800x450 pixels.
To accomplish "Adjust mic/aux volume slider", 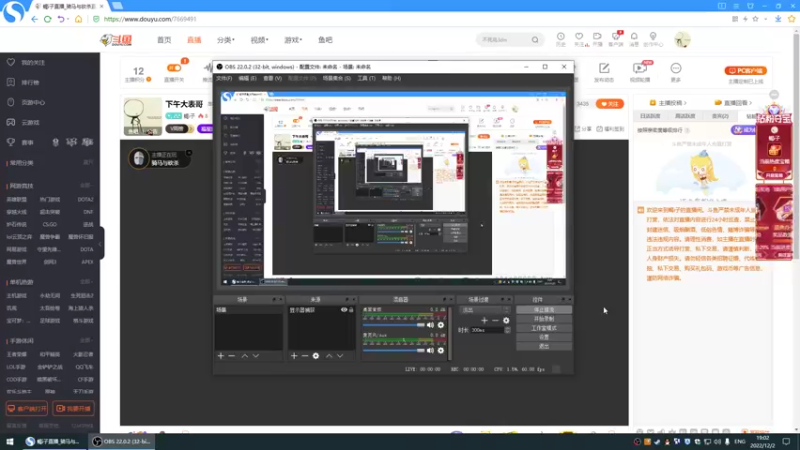I will tap(393, 351).
